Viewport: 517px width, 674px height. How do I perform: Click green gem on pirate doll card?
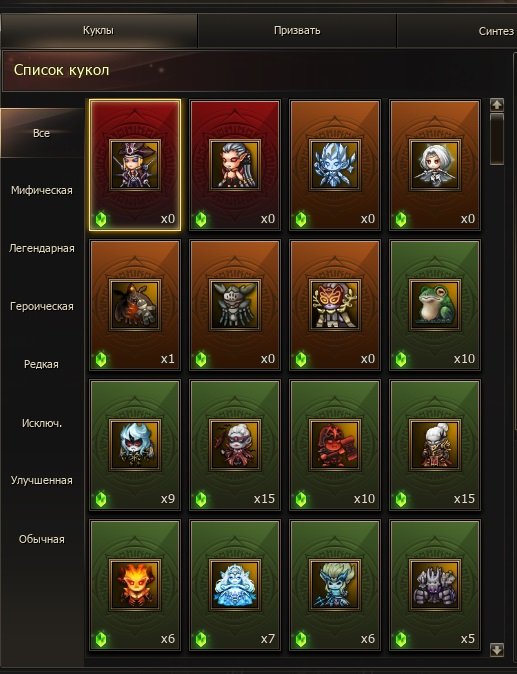(101, 219)
